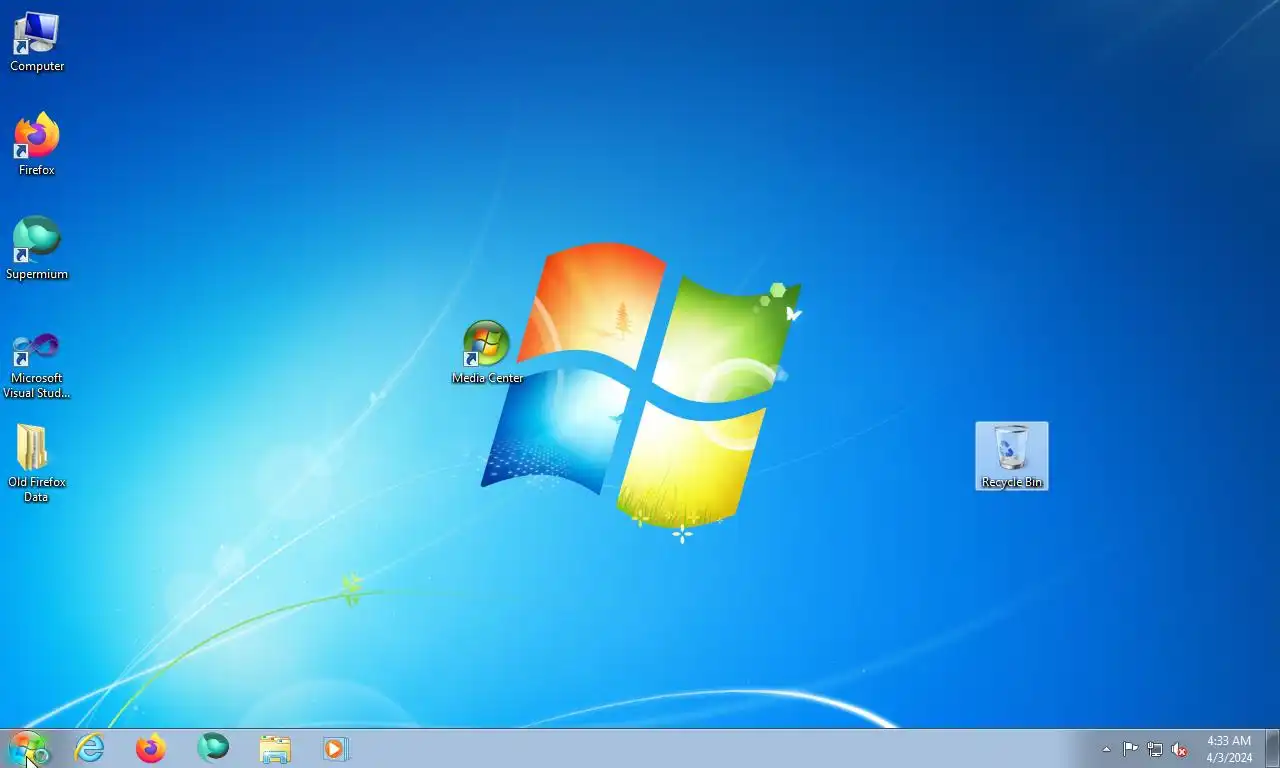Open the clock showing 4:33 AM
The image size is (1280, 768).
coord(1229,749)
